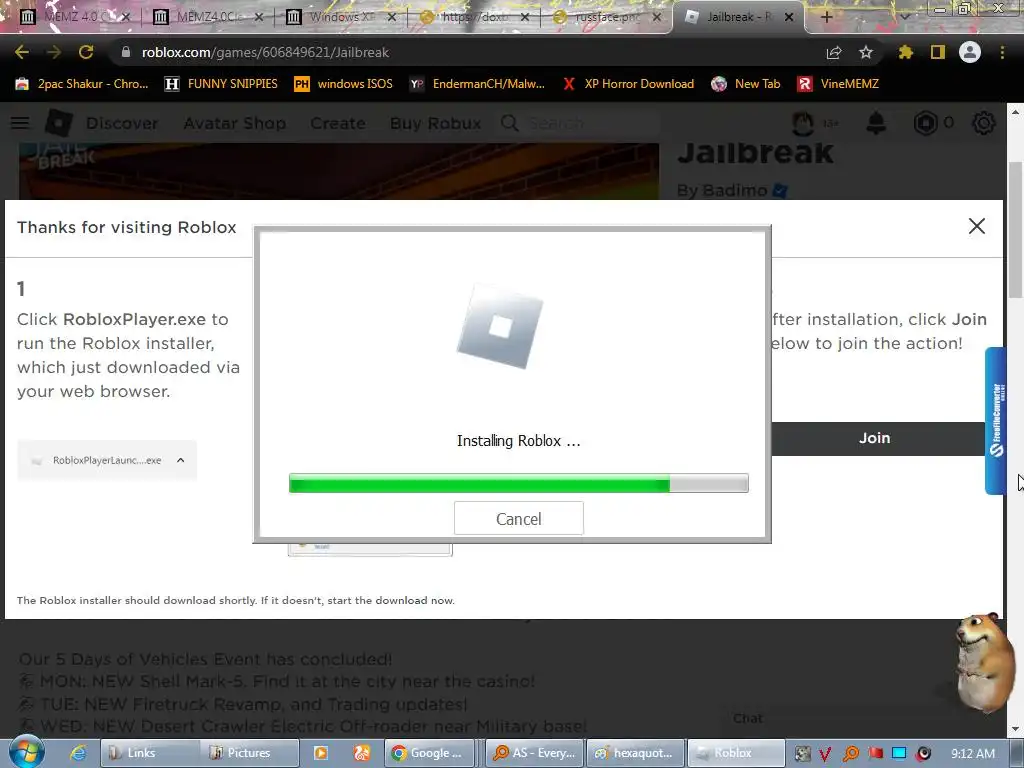Click the roblox.com address bar
Image resolution: width=1024 pixels, height=768 pixels.
coord(457,52)
